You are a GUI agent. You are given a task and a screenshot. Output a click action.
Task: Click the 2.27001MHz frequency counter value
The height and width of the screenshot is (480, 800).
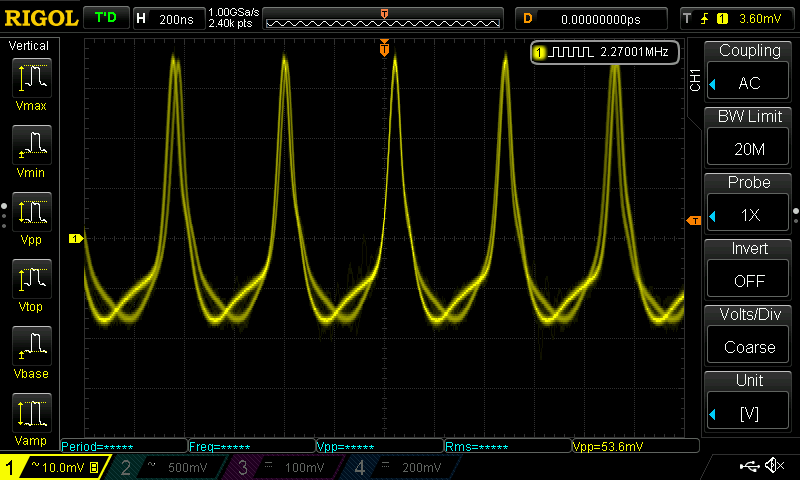click(634, 52)
